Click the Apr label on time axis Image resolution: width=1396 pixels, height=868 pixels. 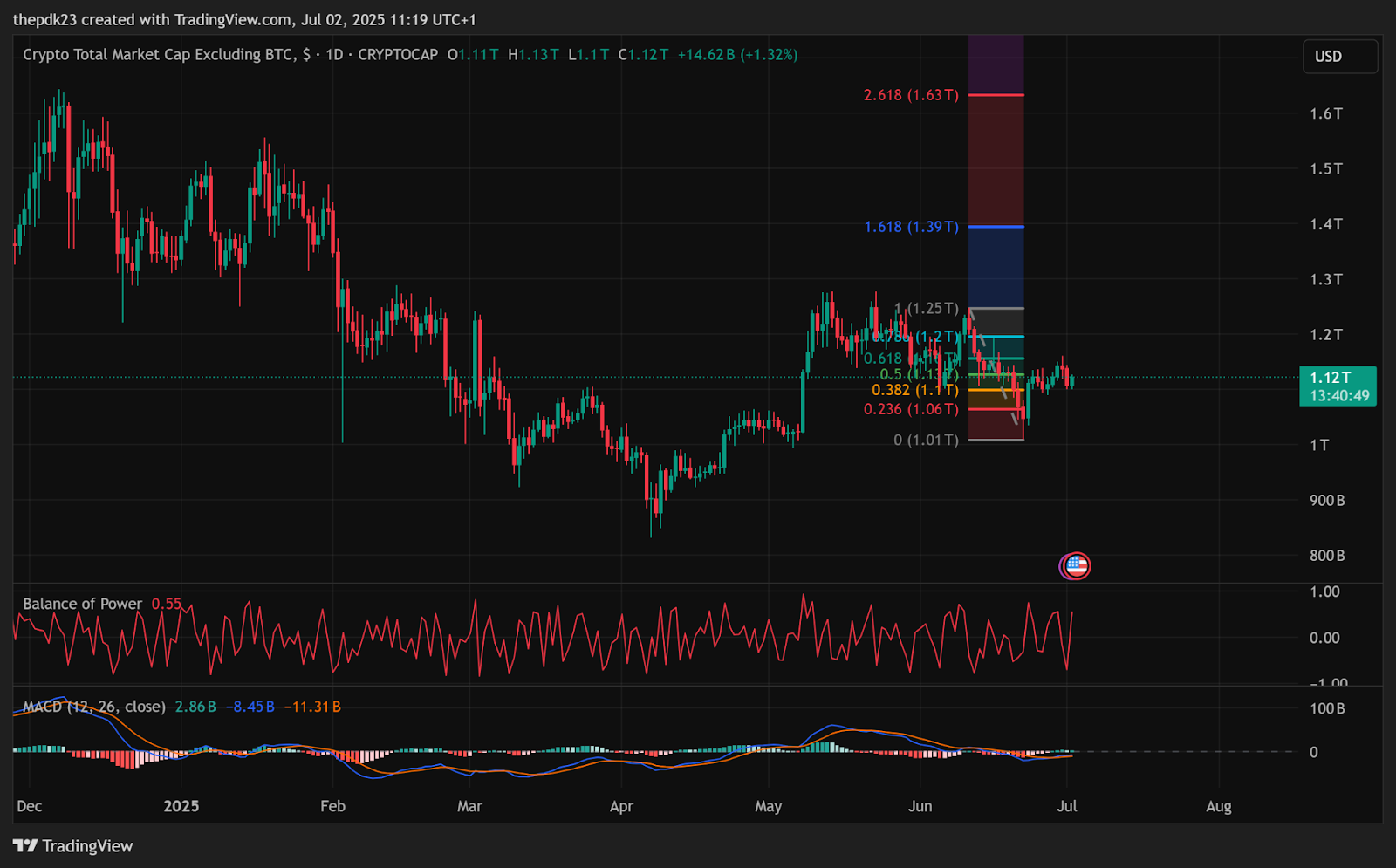click(x=621, y=806)
